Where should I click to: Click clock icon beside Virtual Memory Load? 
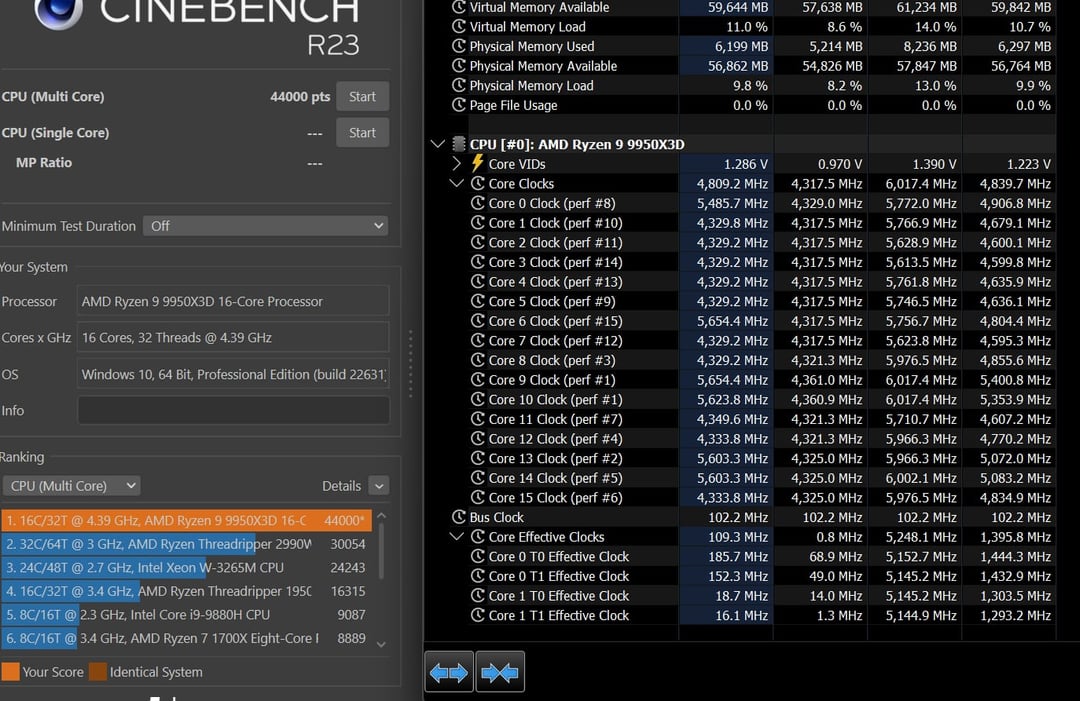pyautogui.click(x=459, y=27)
